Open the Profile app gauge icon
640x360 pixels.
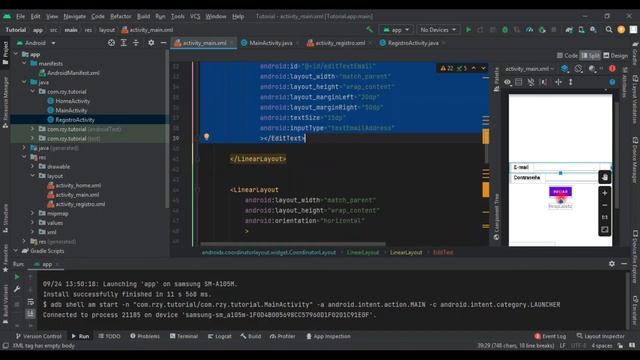pyautogui.click(x=529, y=30)
